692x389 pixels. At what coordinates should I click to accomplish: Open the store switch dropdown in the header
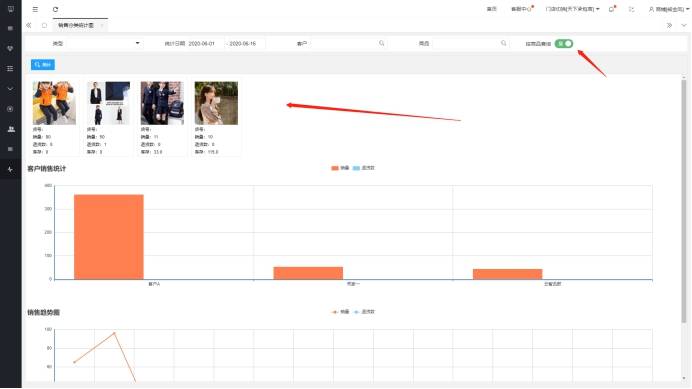tap(572, 9)
